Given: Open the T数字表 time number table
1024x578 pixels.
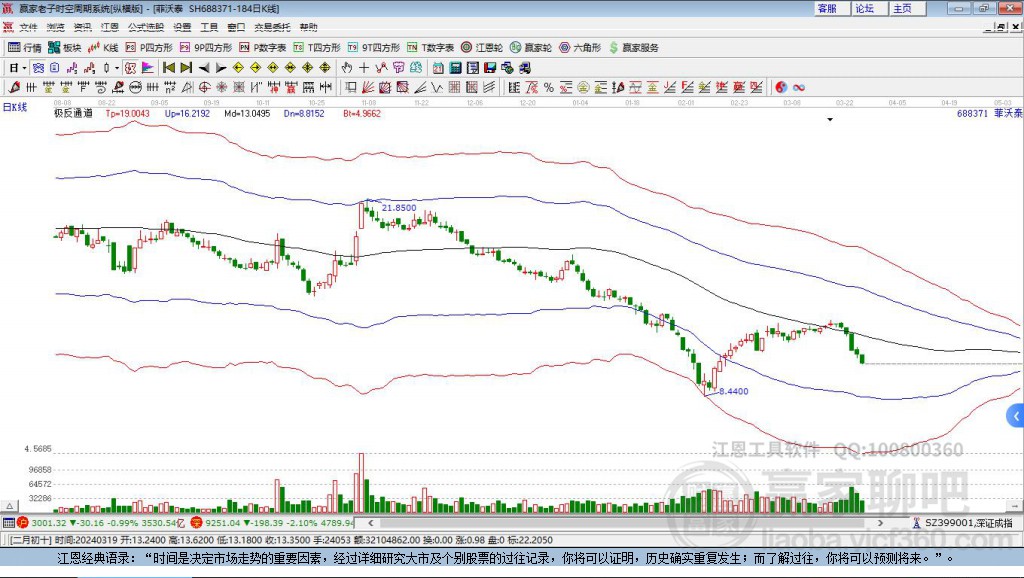Looking at the screenshot, I should pyautogui.click(x=430, y=48).
